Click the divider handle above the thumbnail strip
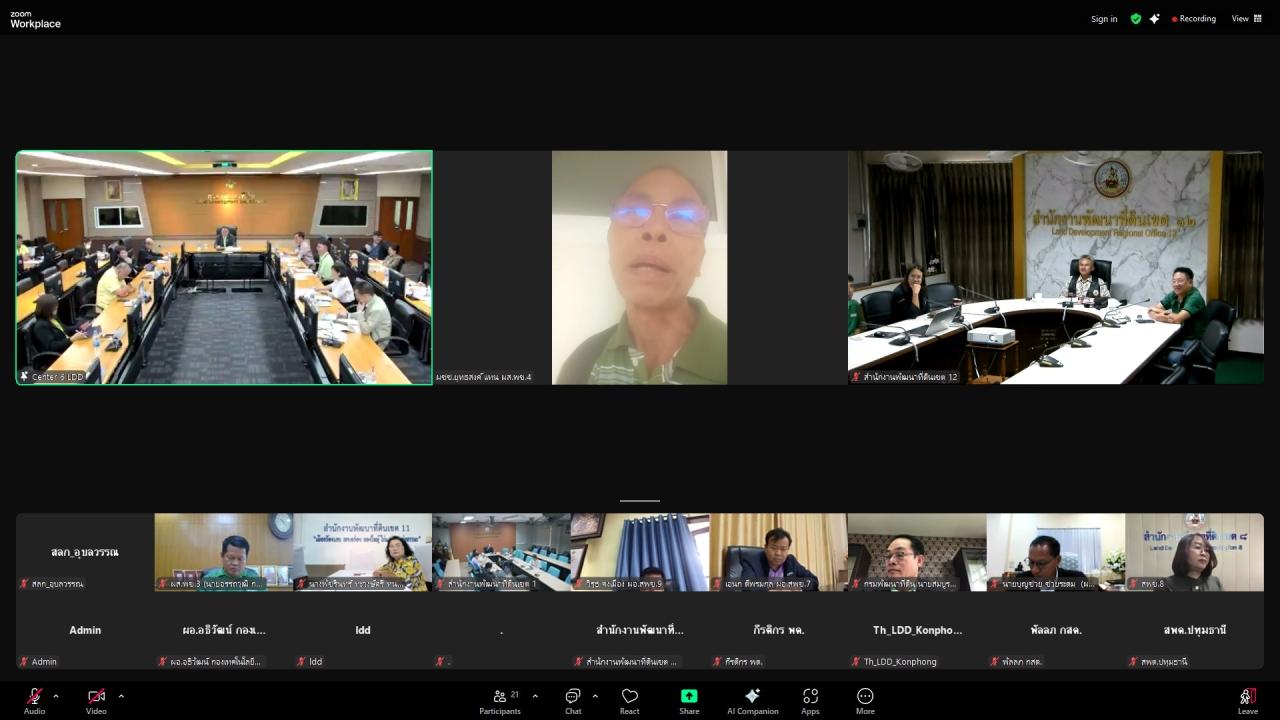Image resolution: width=1280 pixels, height=720 pixels. [x=640, y=501]
